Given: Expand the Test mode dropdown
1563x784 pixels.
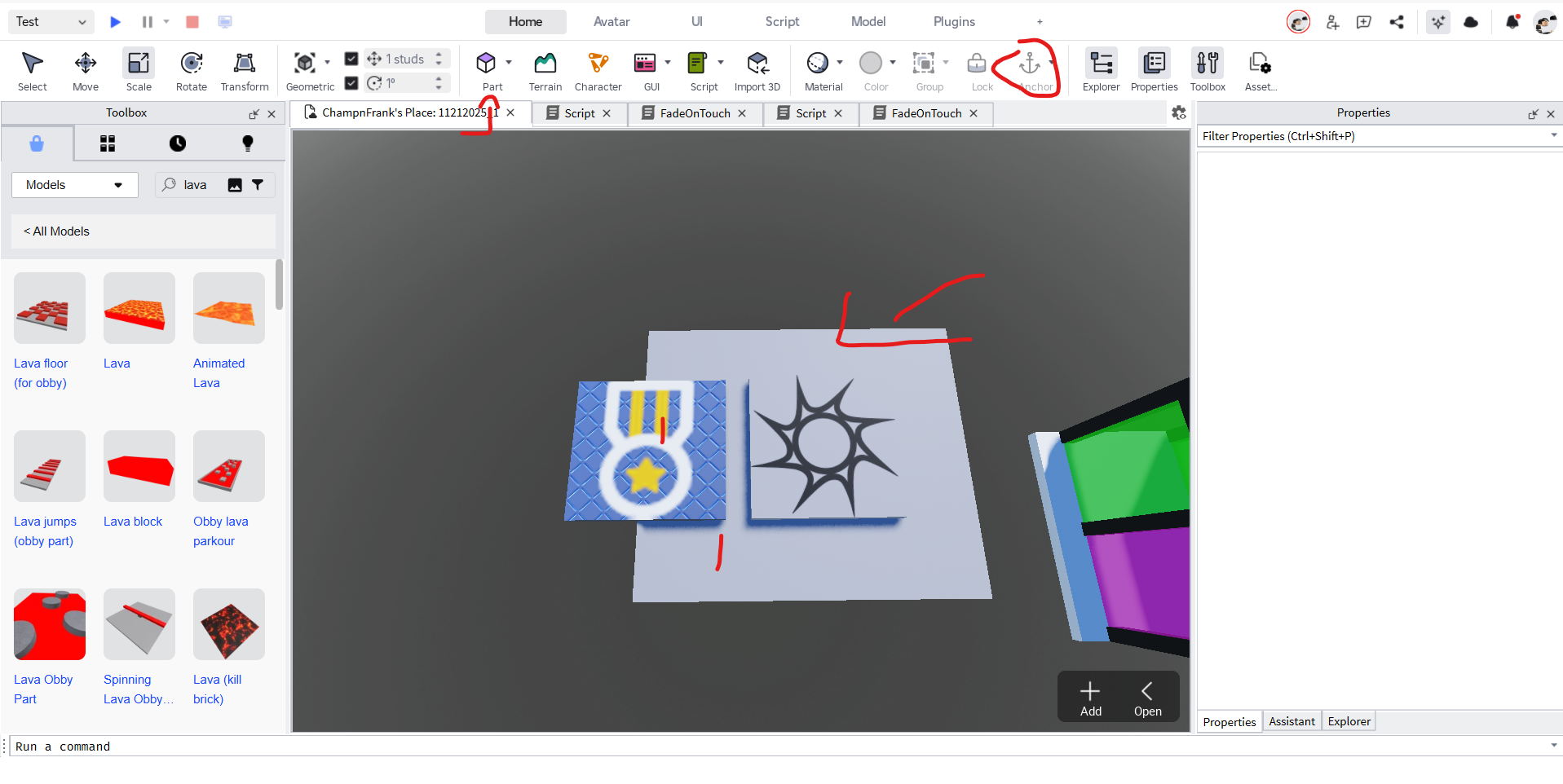Looking at the screenshot, I should tap(51, 22).
